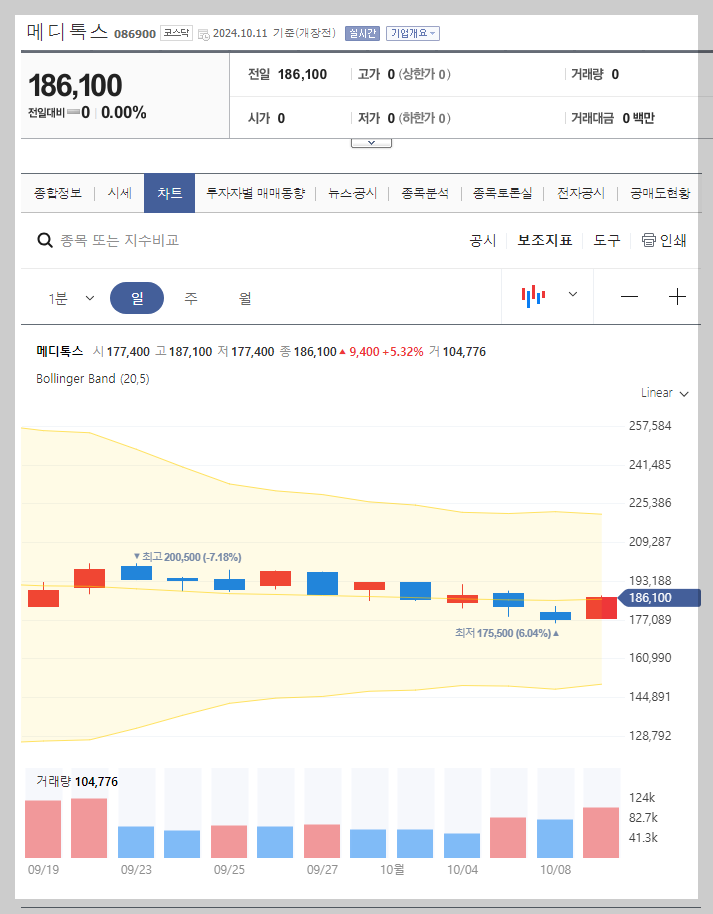
Task: Click the 종목 또는 지수비교 search field
Action: pyautogui.click(x=120, y=240)
